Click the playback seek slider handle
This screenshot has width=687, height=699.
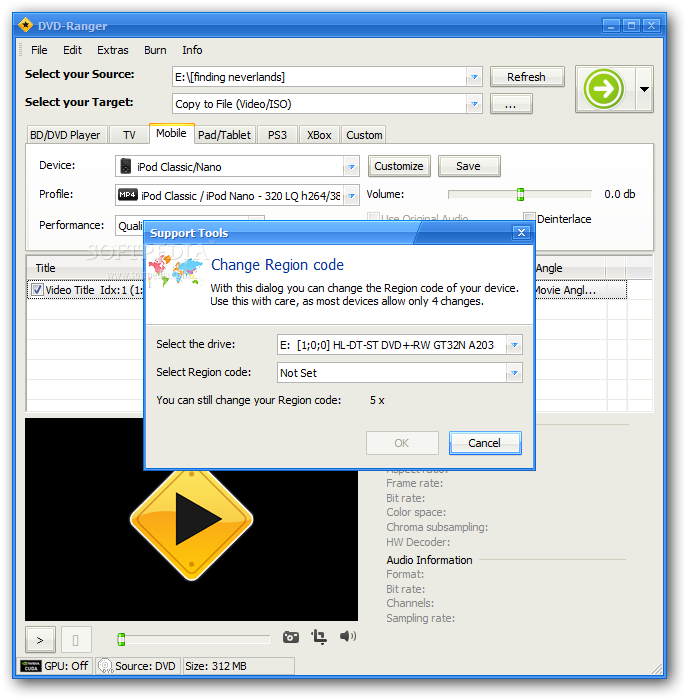[121, 640]
